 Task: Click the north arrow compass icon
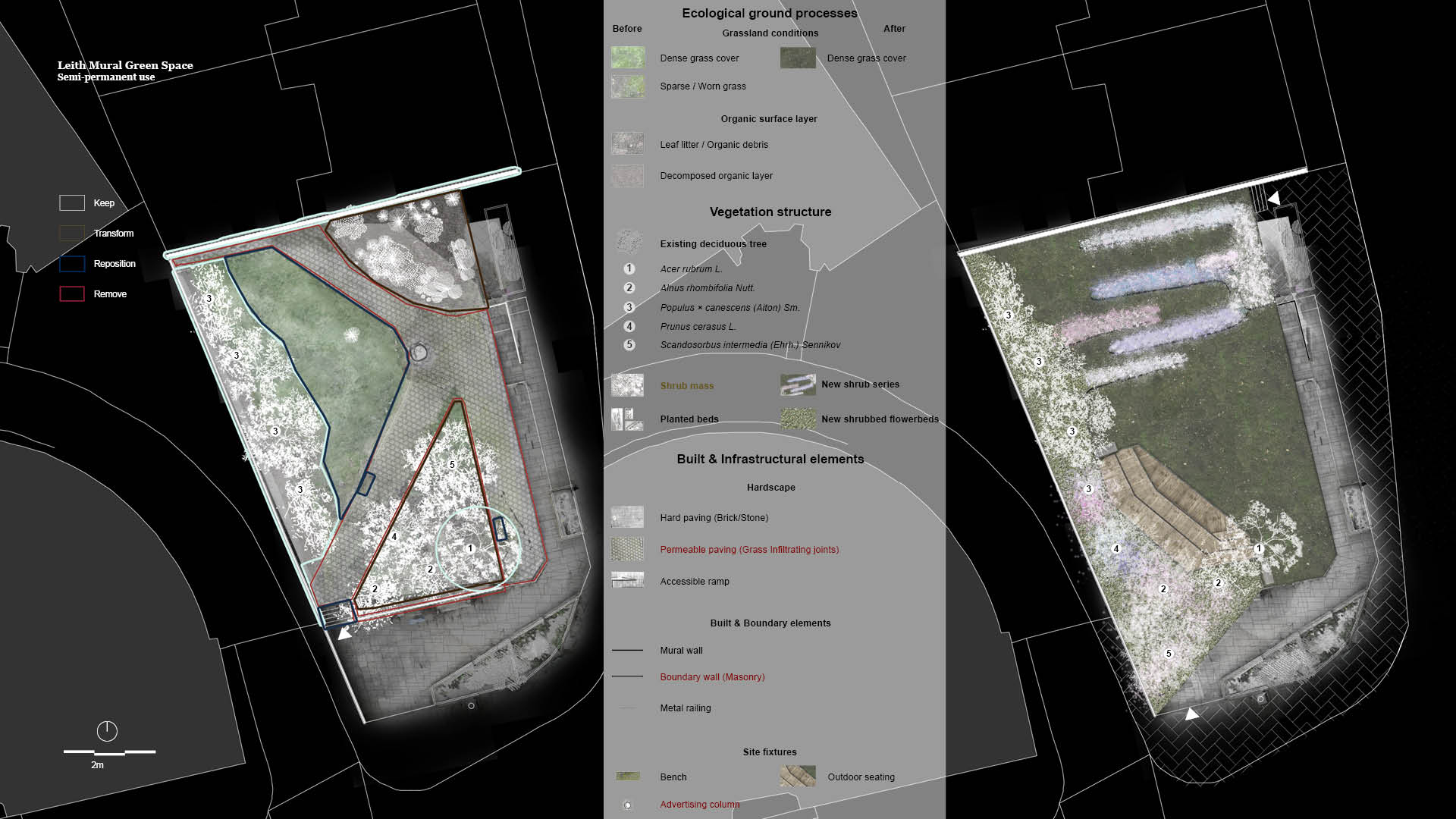(107, 730)
